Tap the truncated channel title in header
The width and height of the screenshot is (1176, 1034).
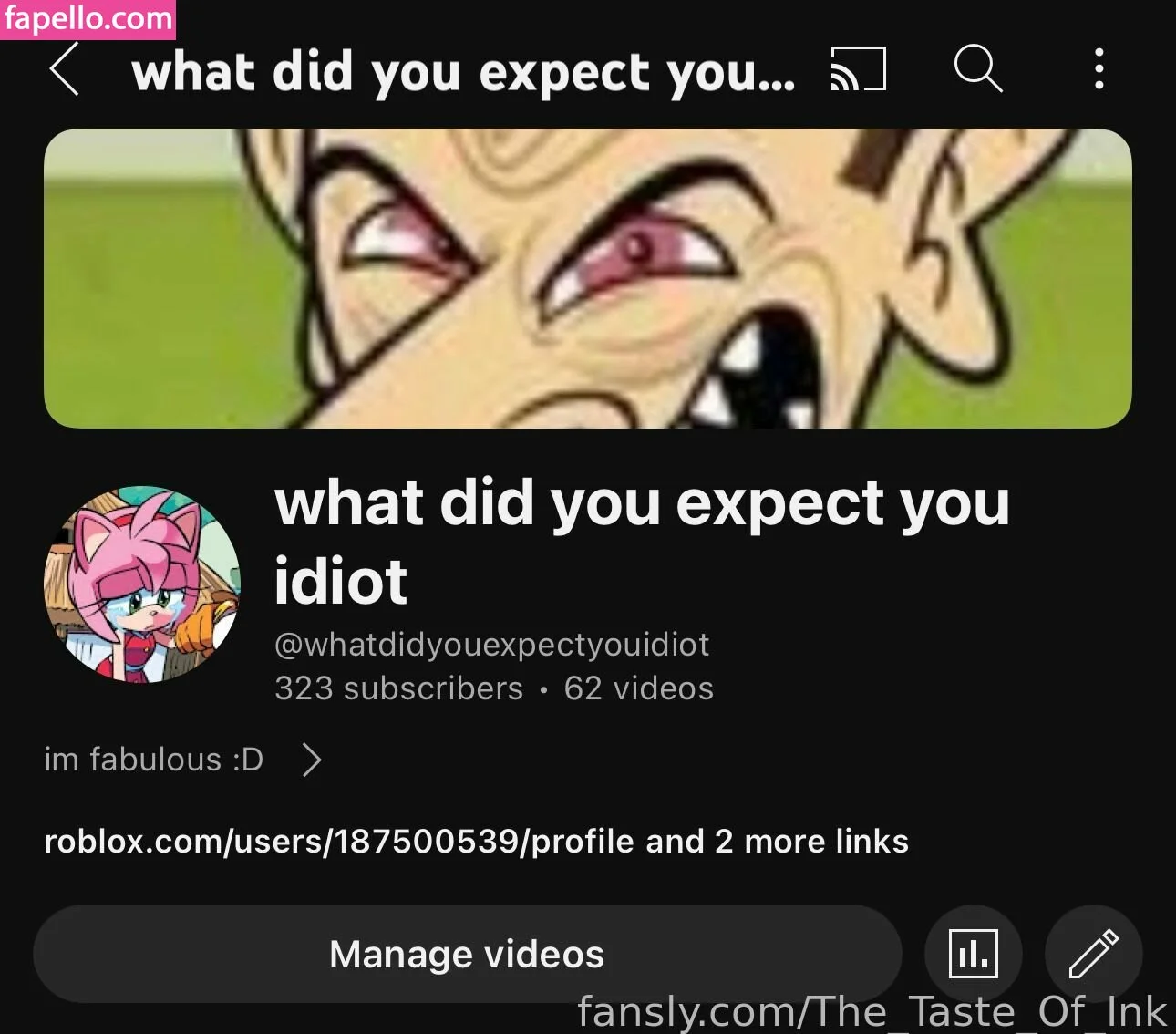click(x=463, y=71)
